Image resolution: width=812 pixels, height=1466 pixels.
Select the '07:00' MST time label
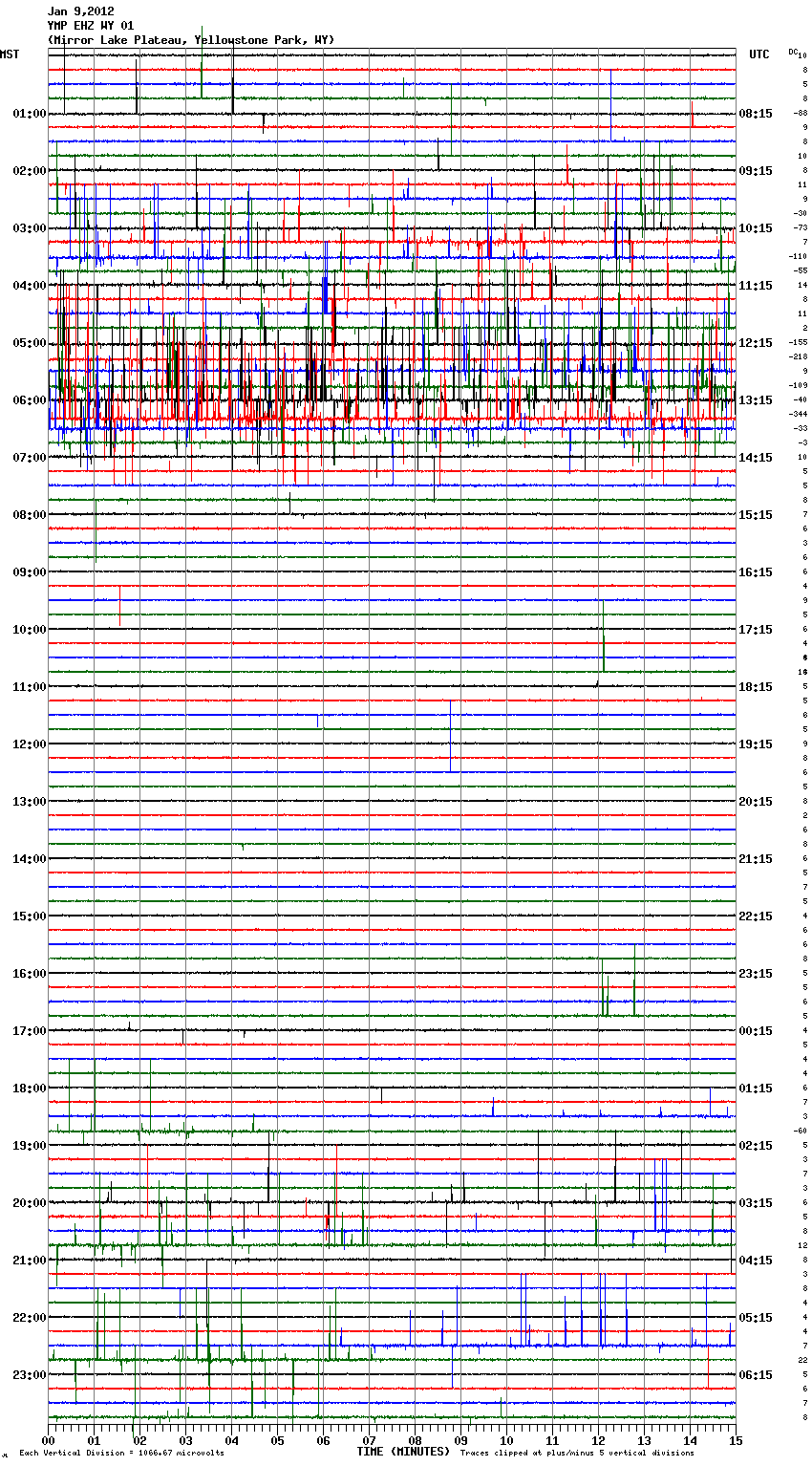[x=30, y=458]
